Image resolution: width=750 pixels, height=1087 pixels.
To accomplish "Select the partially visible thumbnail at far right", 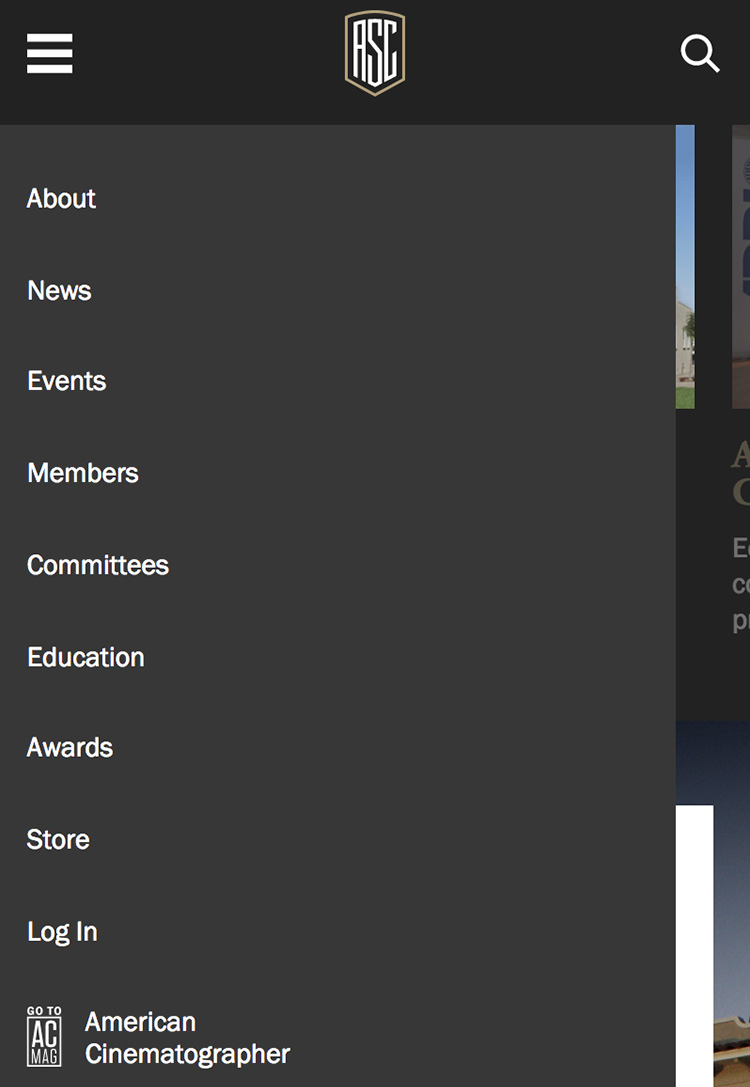I will (x=741, y=267).
